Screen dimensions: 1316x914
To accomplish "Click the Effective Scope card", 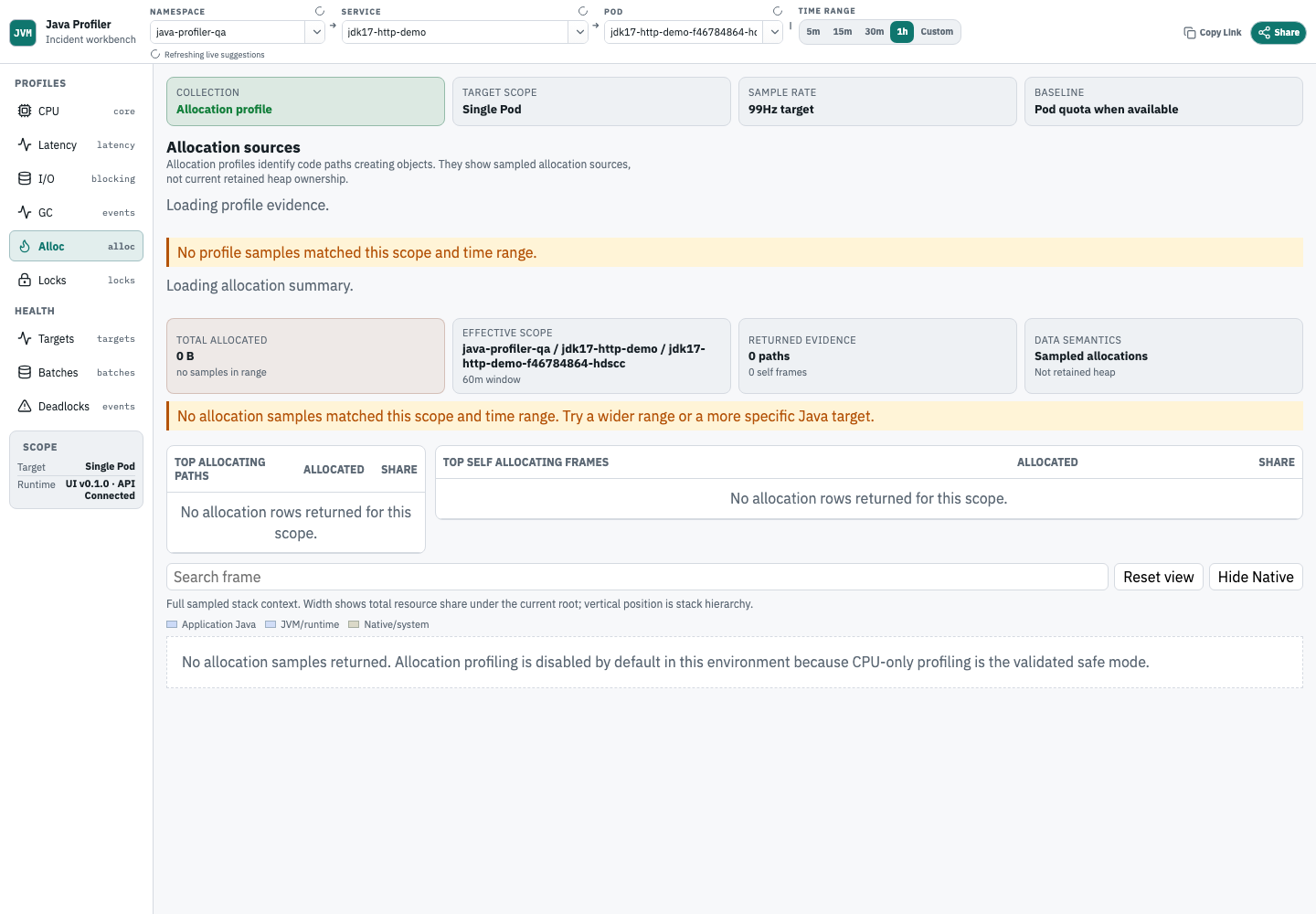I will point(591,356).
